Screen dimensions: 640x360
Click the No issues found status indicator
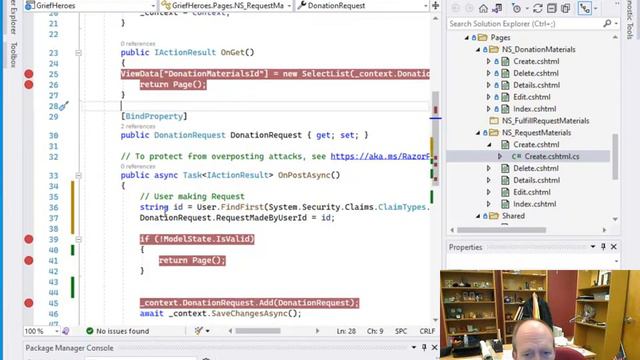click(x=118, y=331)
